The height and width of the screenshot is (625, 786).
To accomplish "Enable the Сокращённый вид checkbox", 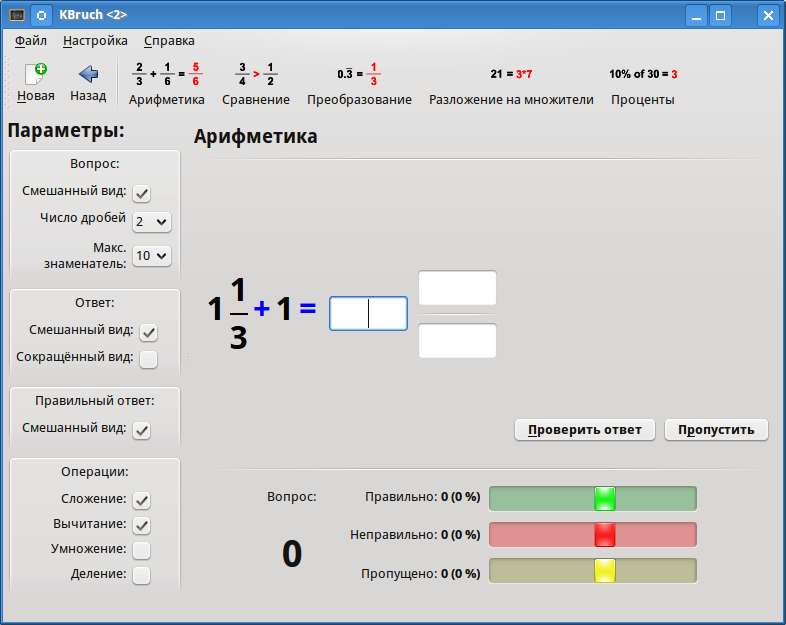I will pyautogui.click(x=148, y=359).
